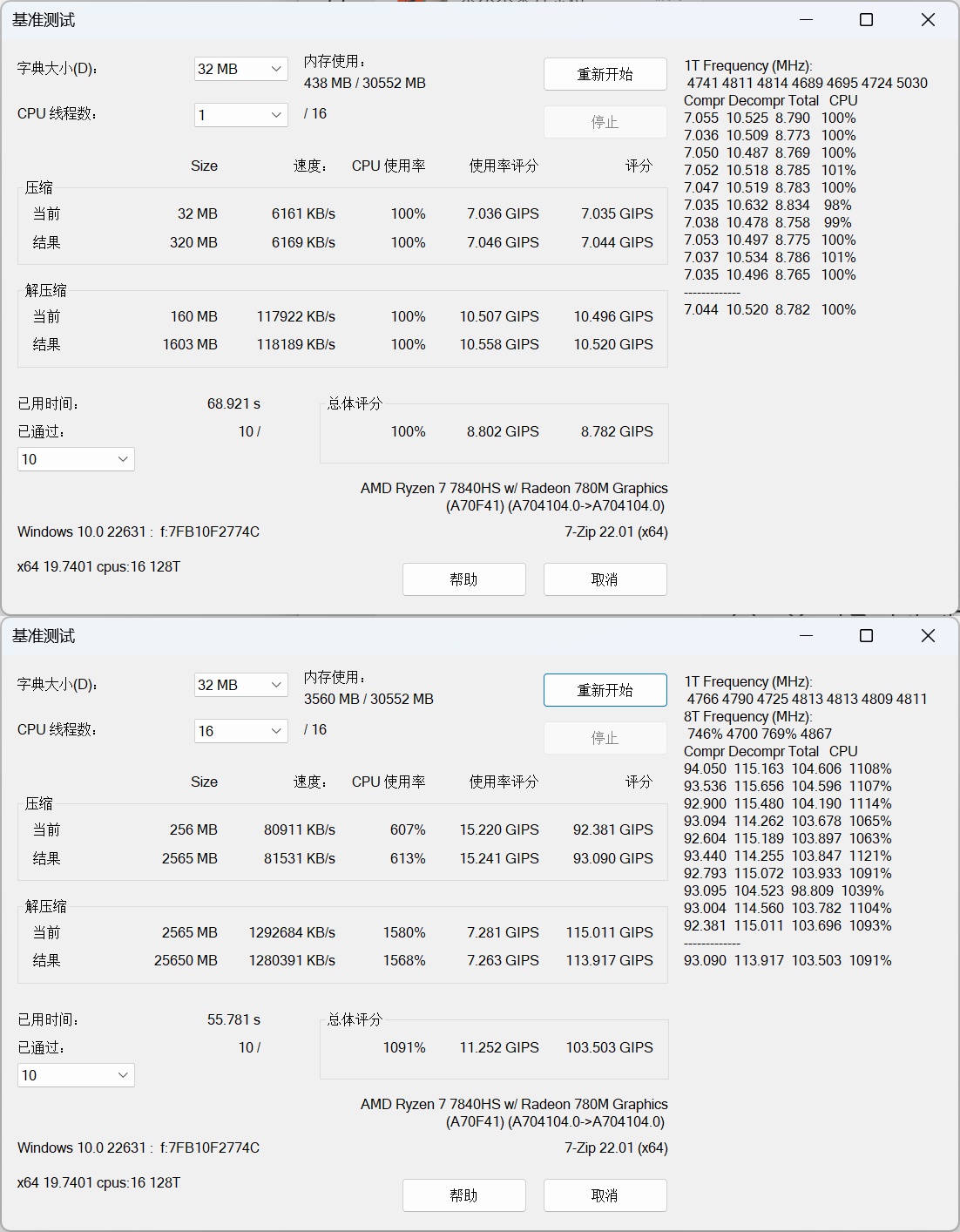960x1232 pixels.
Task: Click decompression size 25650 MB
Action: click(186, 960)
